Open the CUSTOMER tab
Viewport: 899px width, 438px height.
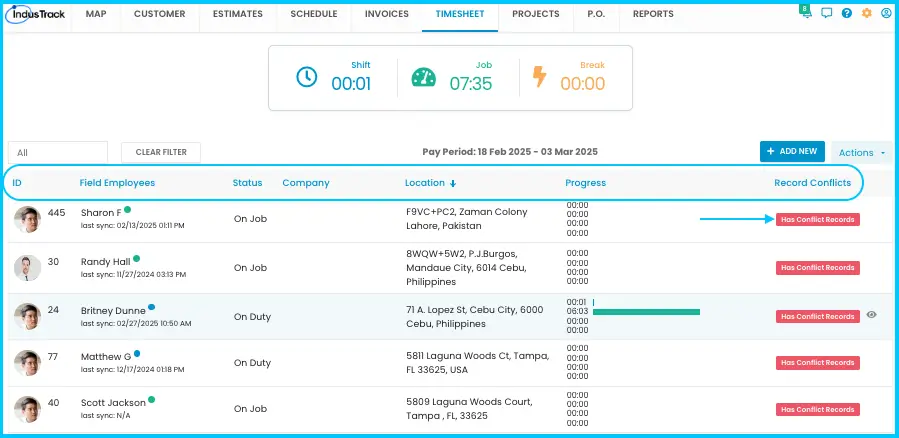point(159,14)
